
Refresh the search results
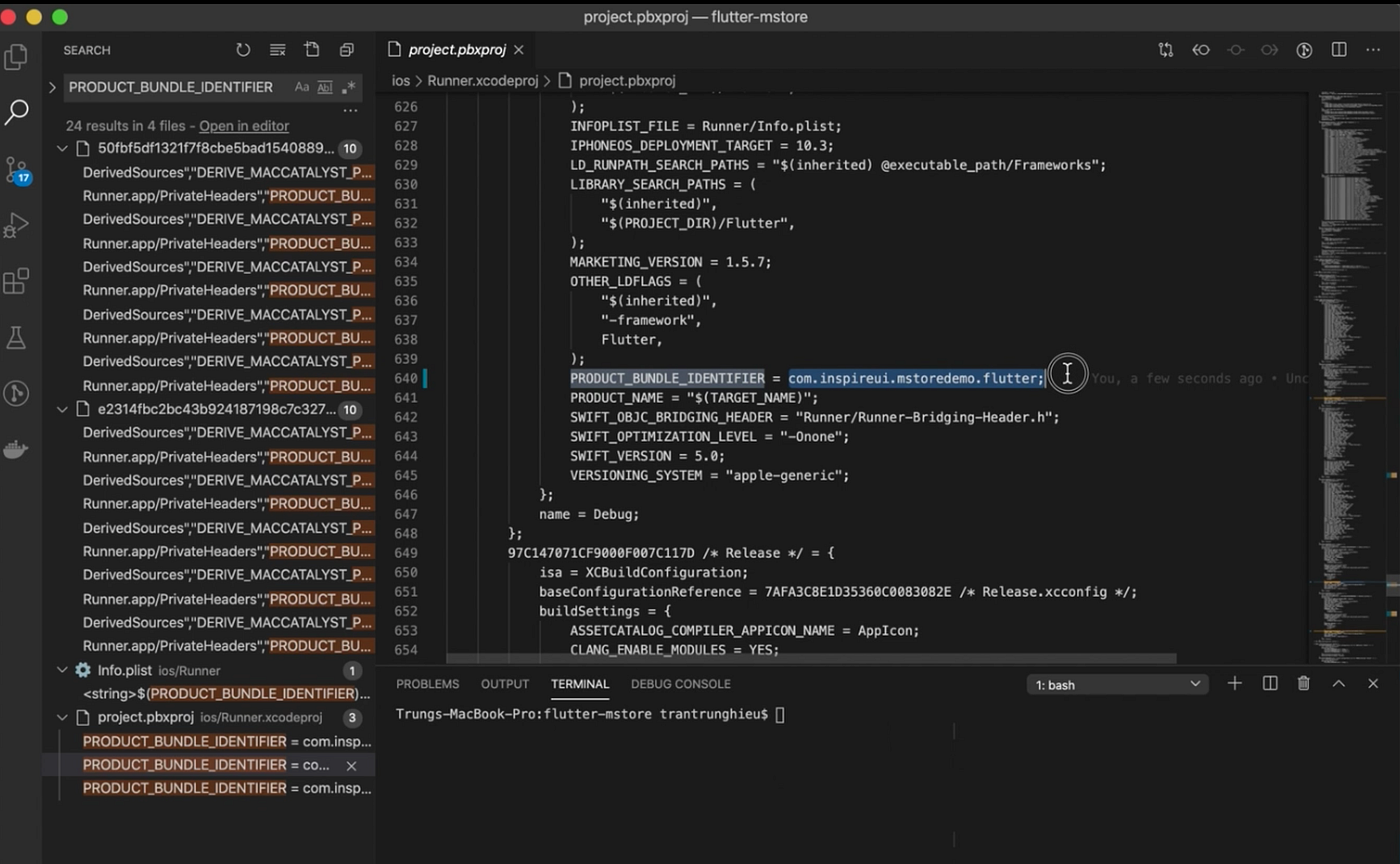(243, 50)
